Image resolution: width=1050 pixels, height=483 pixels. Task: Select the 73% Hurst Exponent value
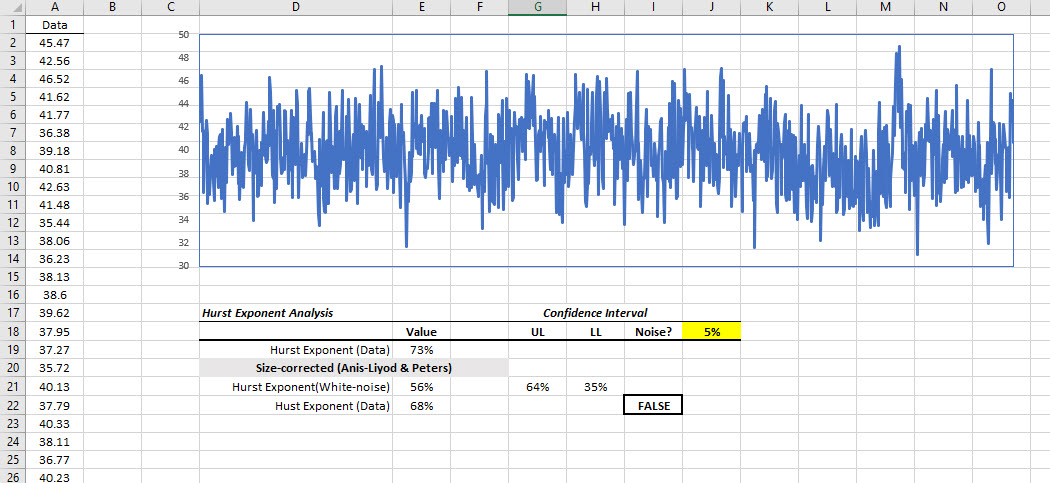click(421, 350)
